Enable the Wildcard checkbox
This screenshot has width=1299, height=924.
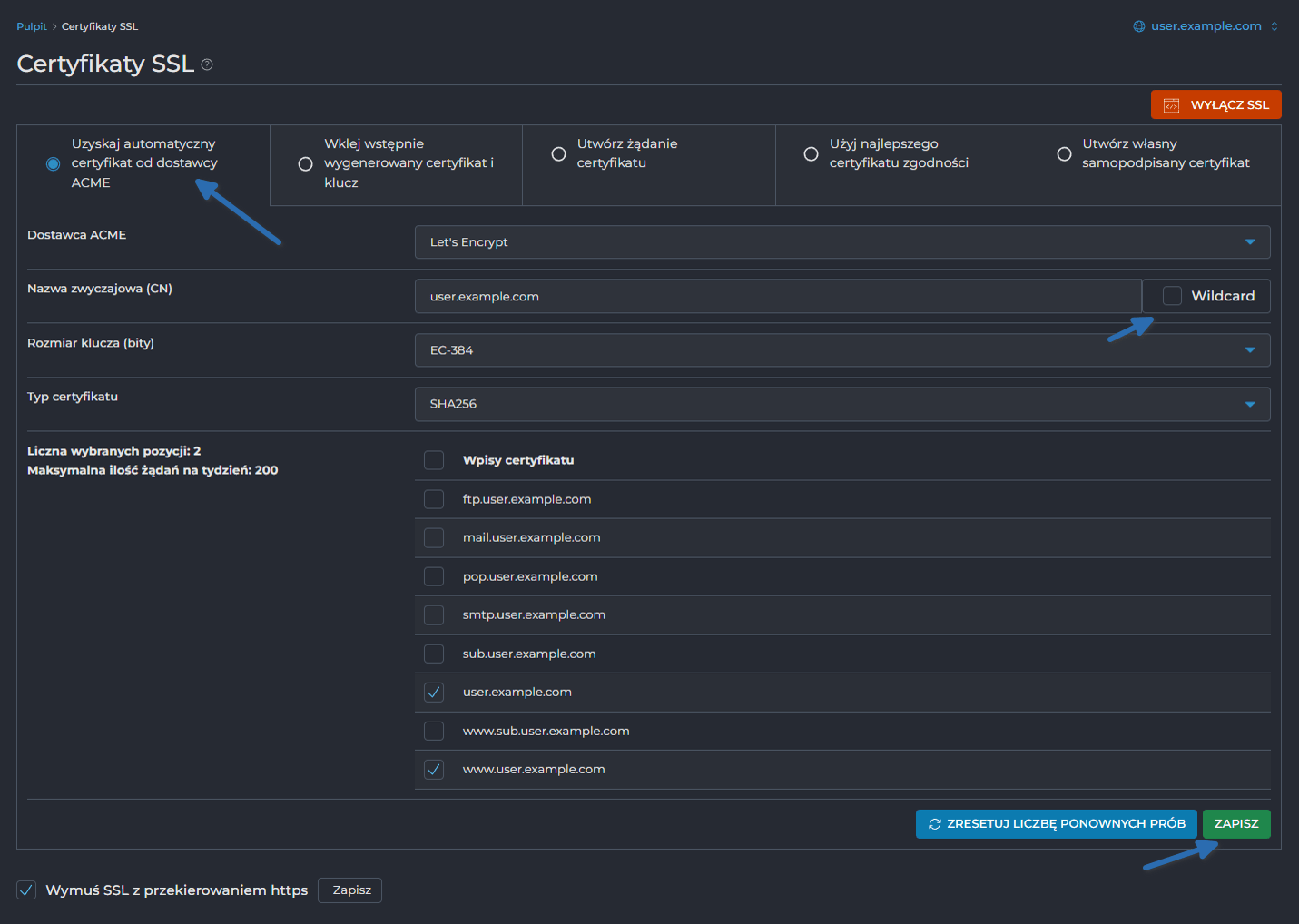point(1172,296)
